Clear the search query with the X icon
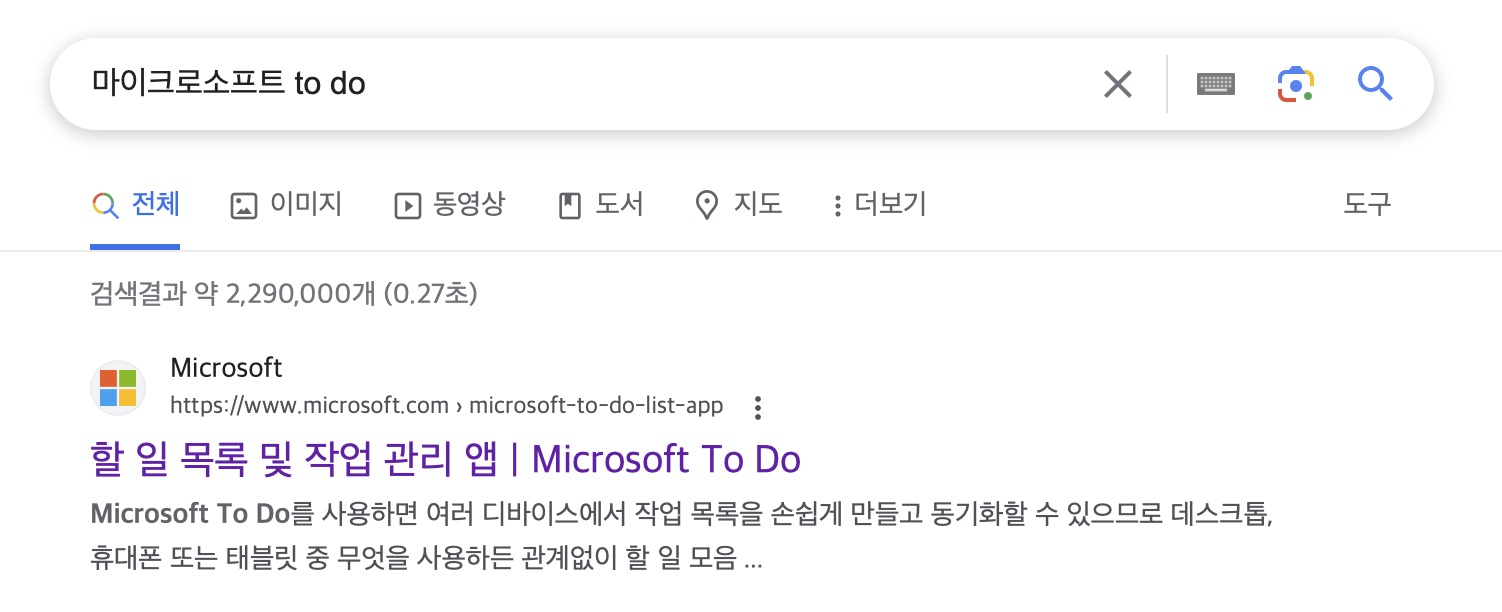This screenshot has width=1502, height=612. pos(1117,84)
